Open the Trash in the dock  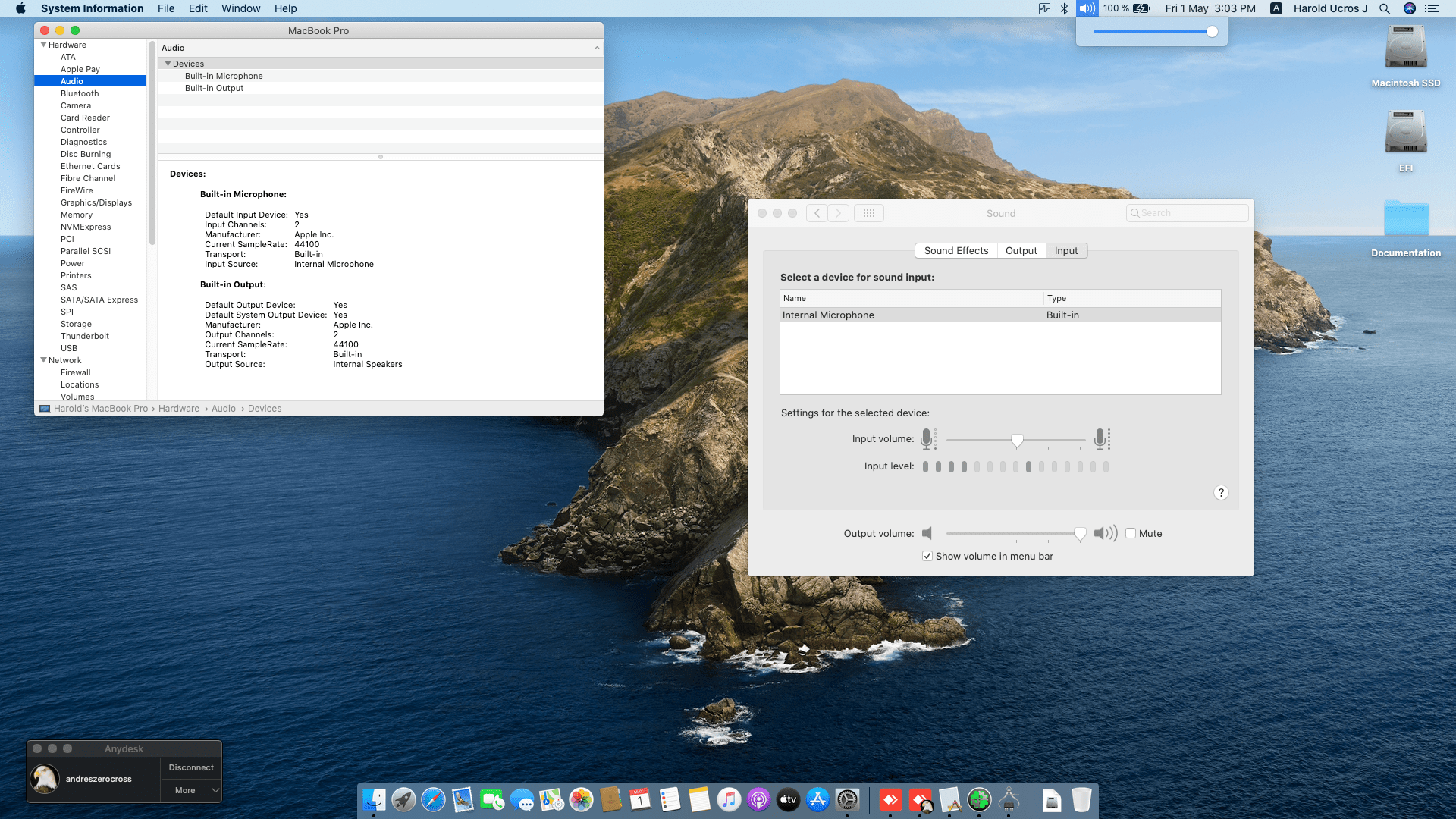(x=1081, y=799)
